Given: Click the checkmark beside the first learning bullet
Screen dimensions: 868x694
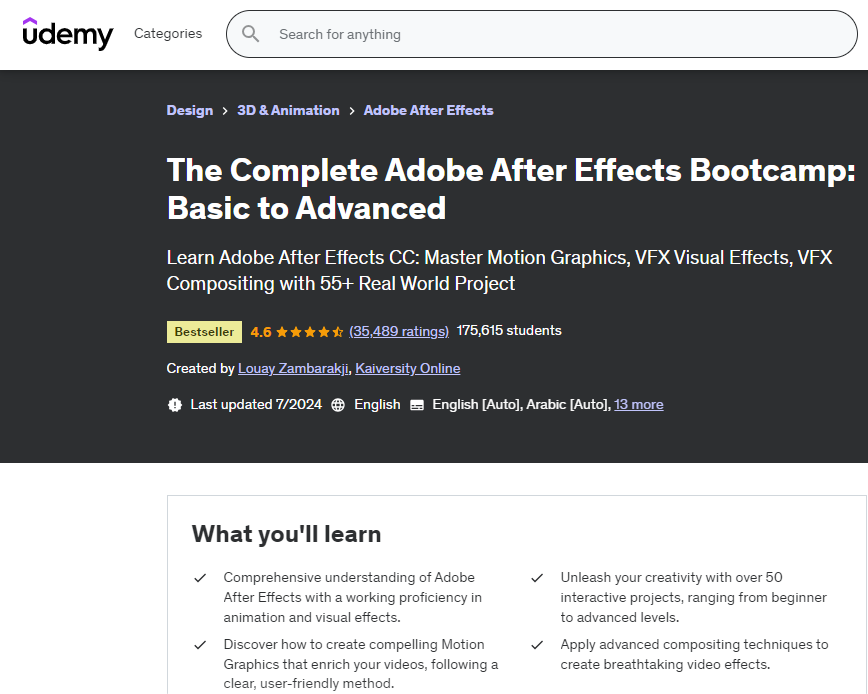Looking at the screenshot, I should [x=200, y=578].
